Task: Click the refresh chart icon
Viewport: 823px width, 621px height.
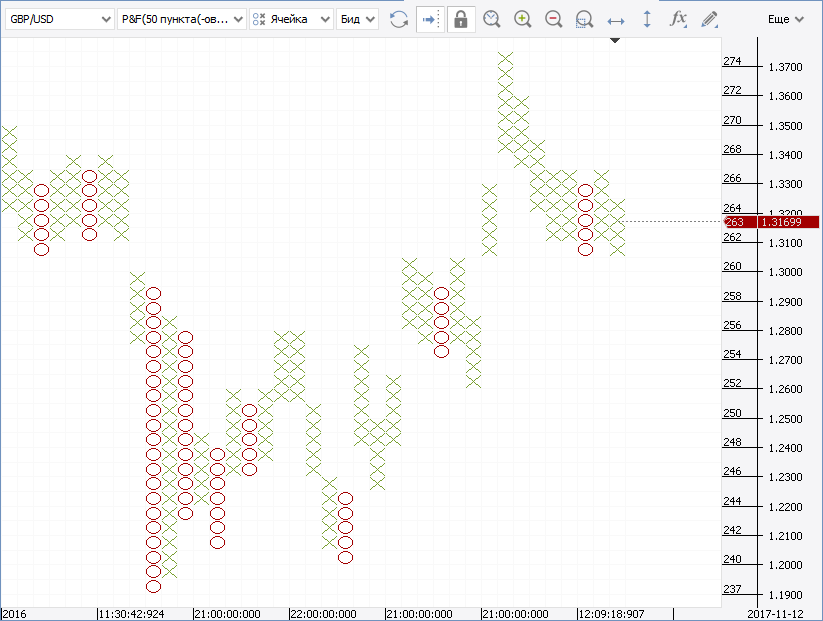Action: (x=399, y=19)
